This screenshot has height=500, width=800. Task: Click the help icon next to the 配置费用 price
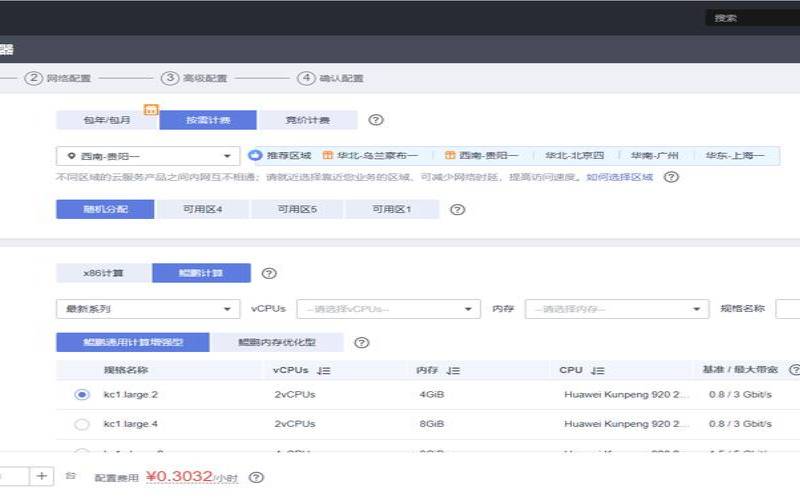pyautogui.click(x=257, y=478)
